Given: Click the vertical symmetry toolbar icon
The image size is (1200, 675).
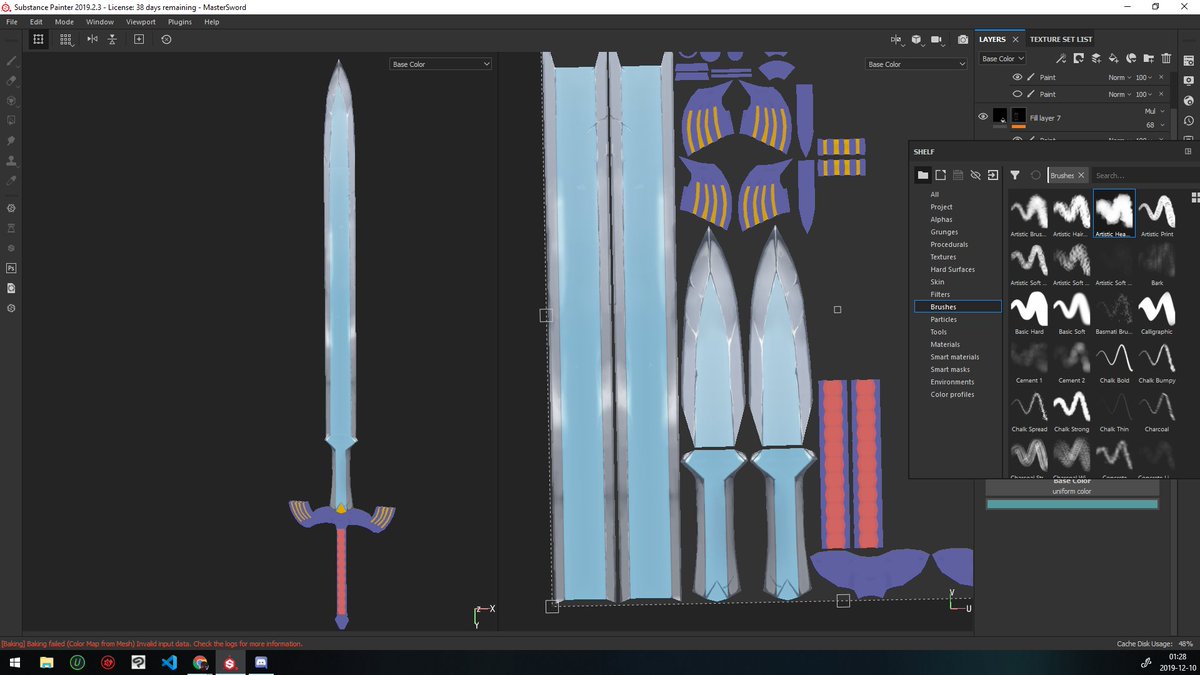Looking at the screenshot, I should point(112,39).
